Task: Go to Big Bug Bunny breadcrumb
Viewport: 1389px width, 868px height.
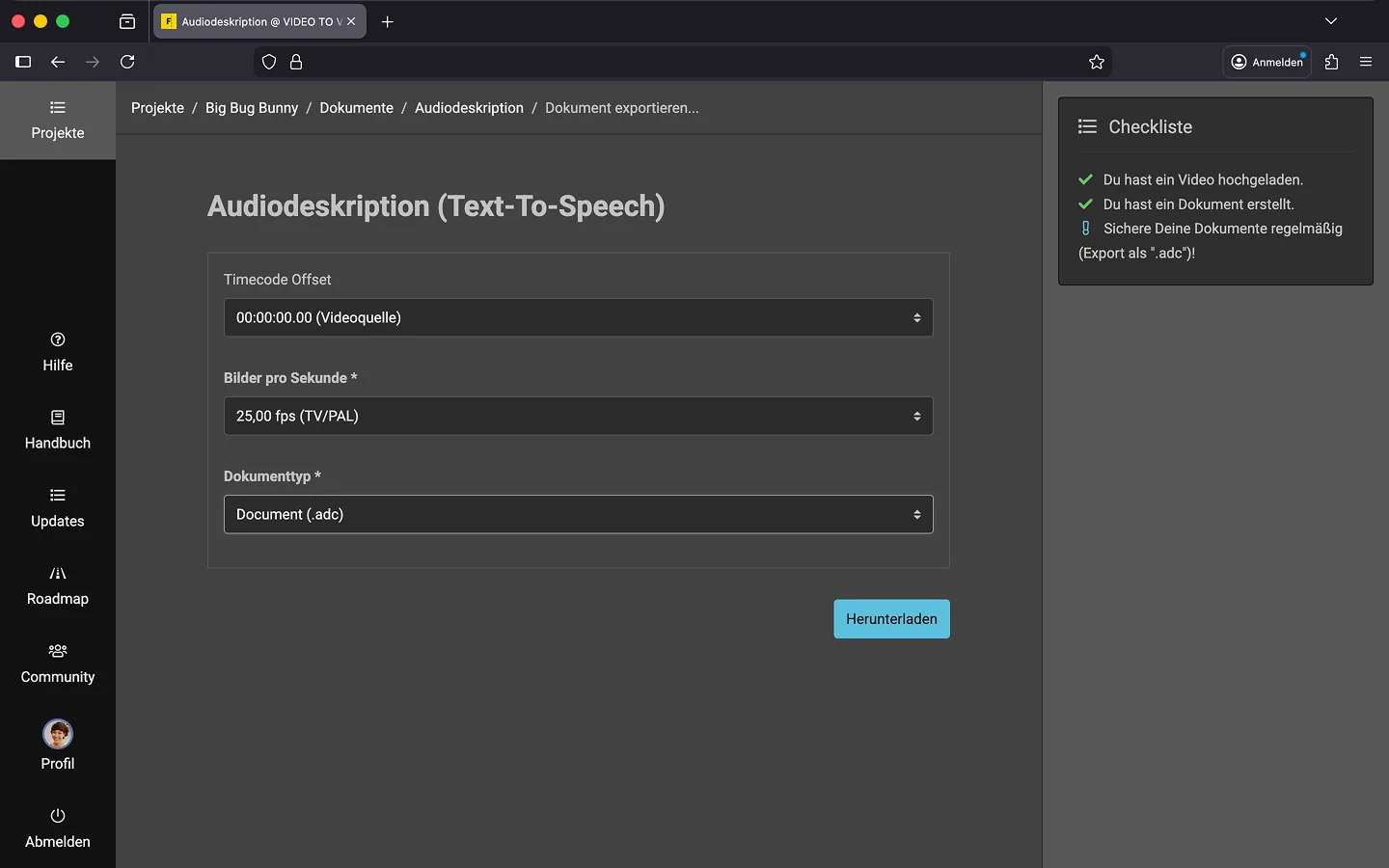Action: coord(252,108)
